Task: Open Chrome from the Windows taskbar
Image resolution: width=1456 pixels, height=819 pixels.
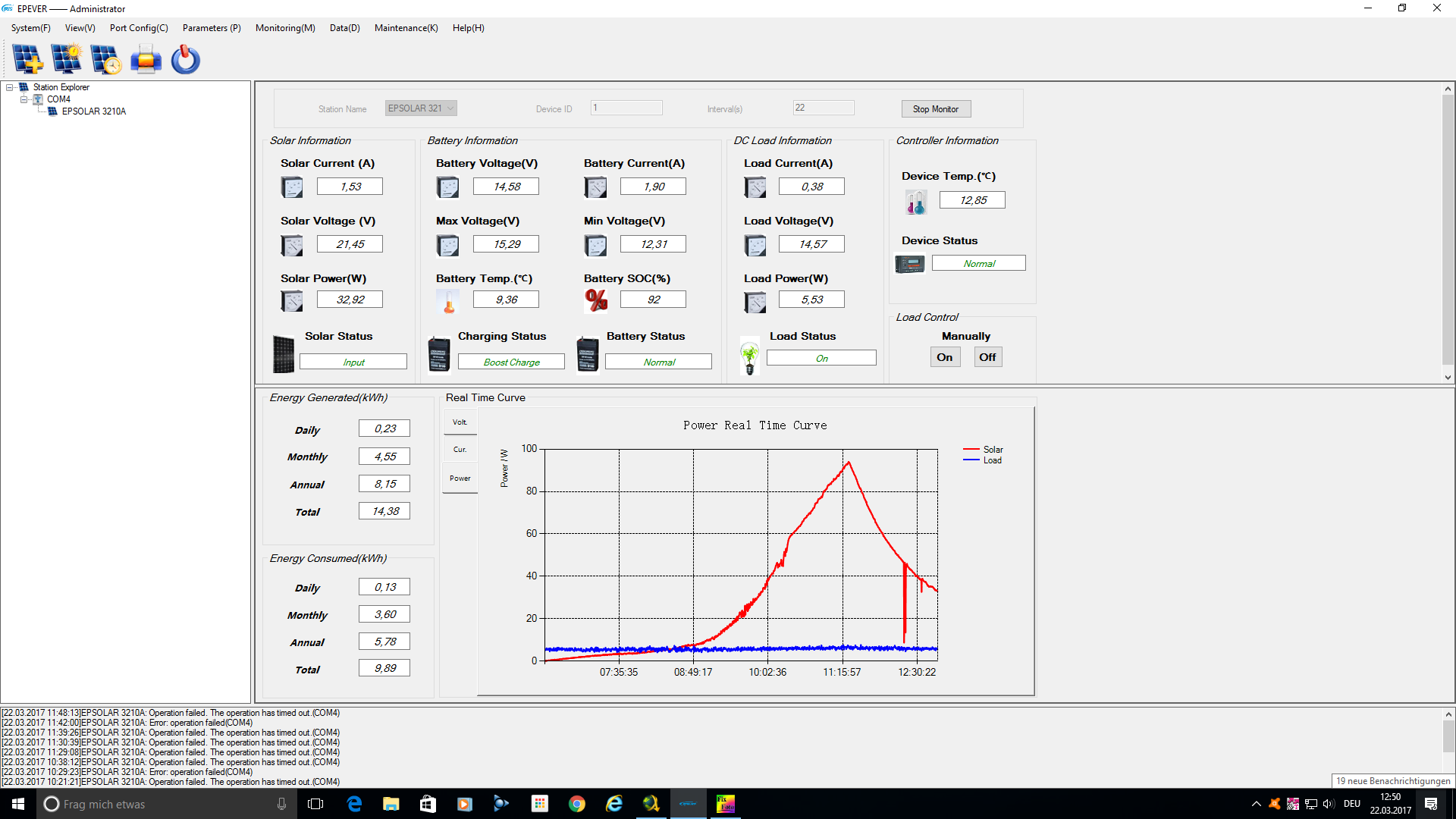Action: pyautogui.click(x=577, y=804)
